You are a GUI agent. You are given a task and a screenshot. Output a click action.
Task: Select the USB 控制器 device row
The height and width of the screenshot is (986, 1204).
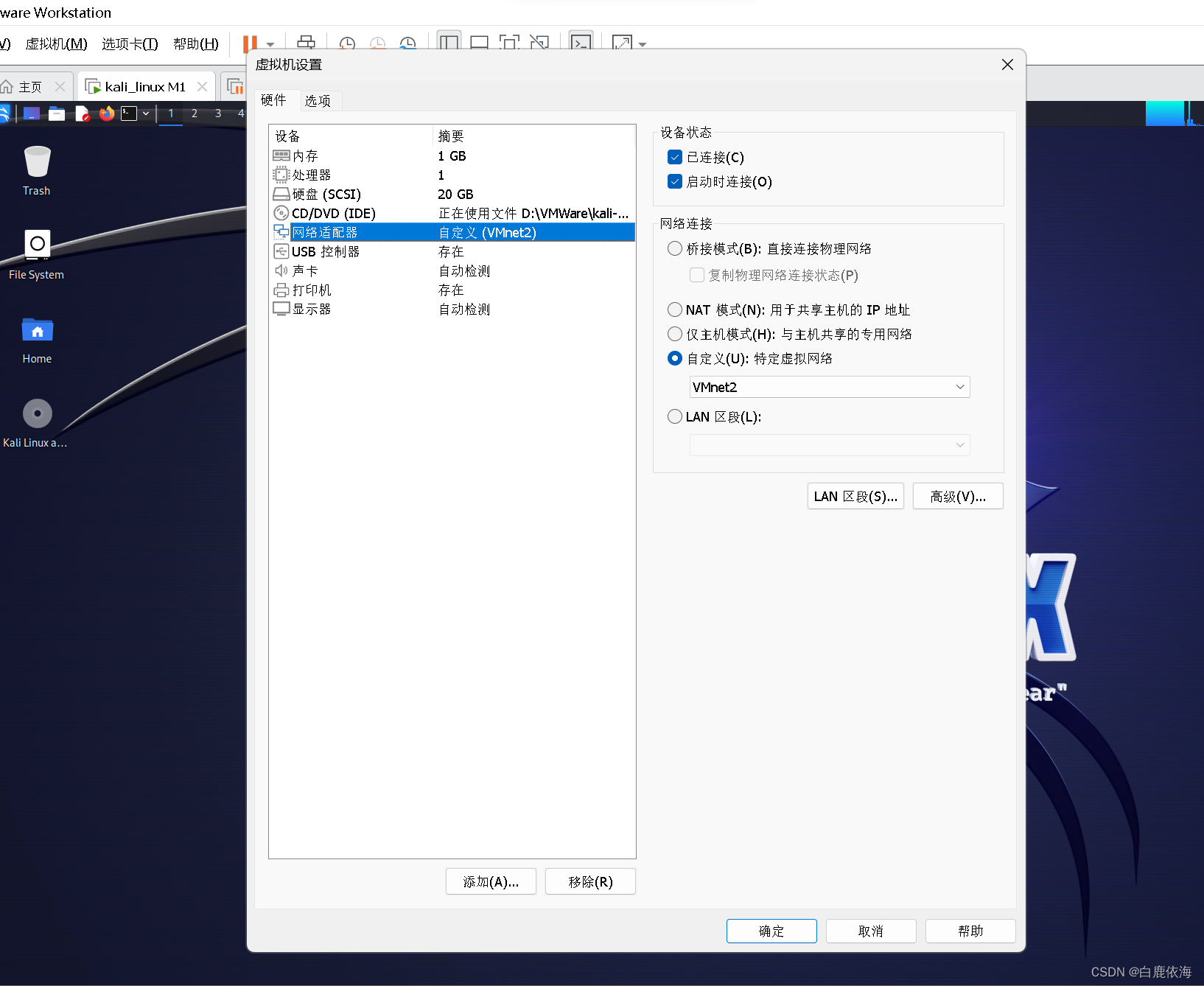[452, 252]
